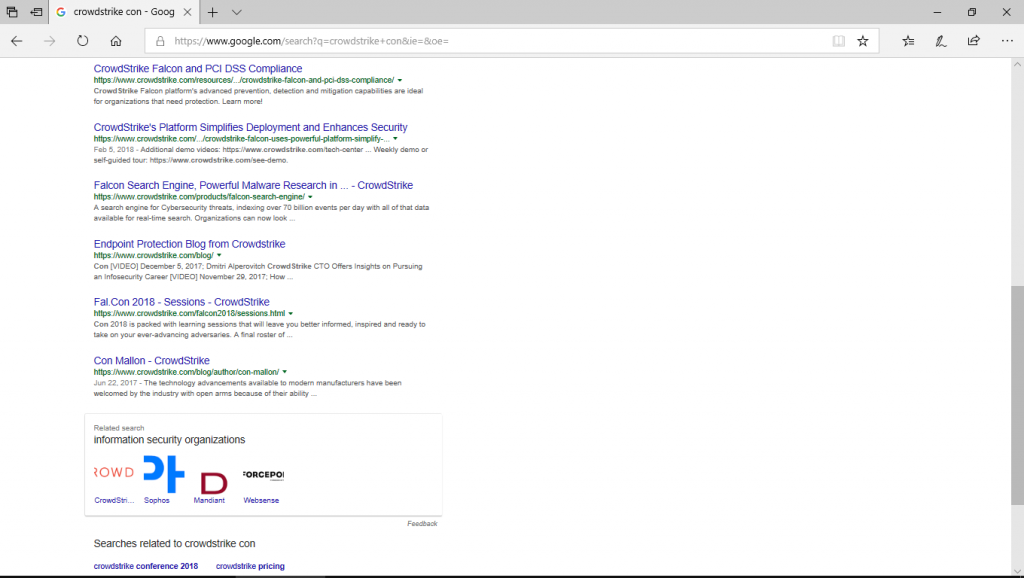Expand dropdown arrow after con-mallon URL

[x=285, y=372]
